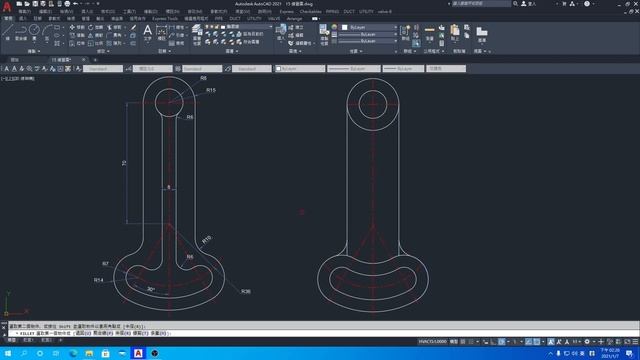Click the Paste clipboard icon

[455, 30]
